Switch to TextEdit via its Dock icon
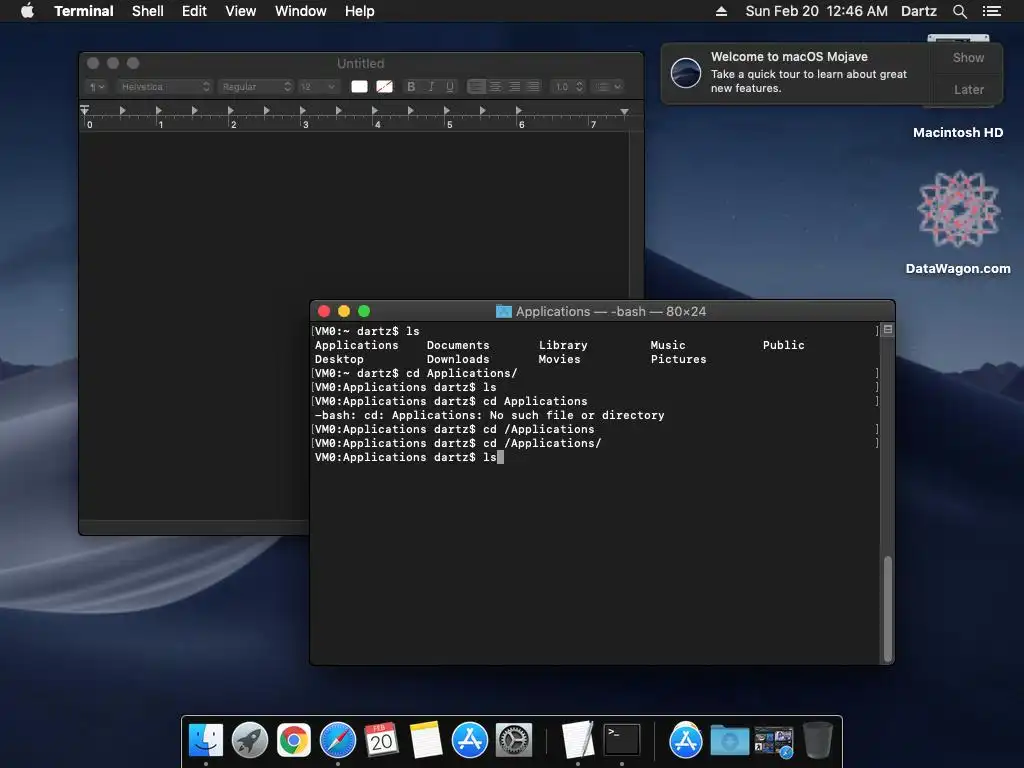 (x=578, y=741)
